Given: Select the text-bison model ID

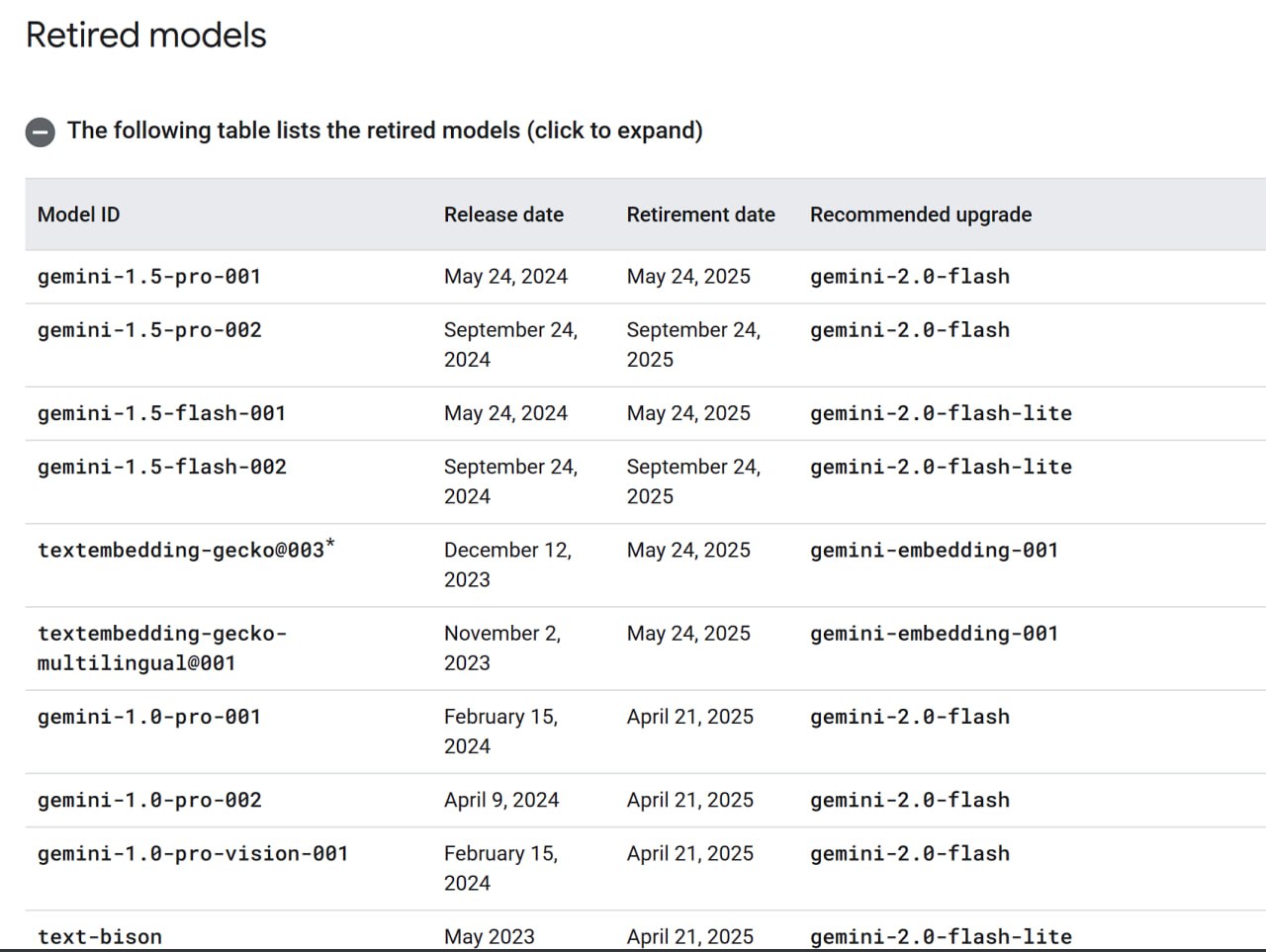Looking at the screenshot, I should pos(99,936).
